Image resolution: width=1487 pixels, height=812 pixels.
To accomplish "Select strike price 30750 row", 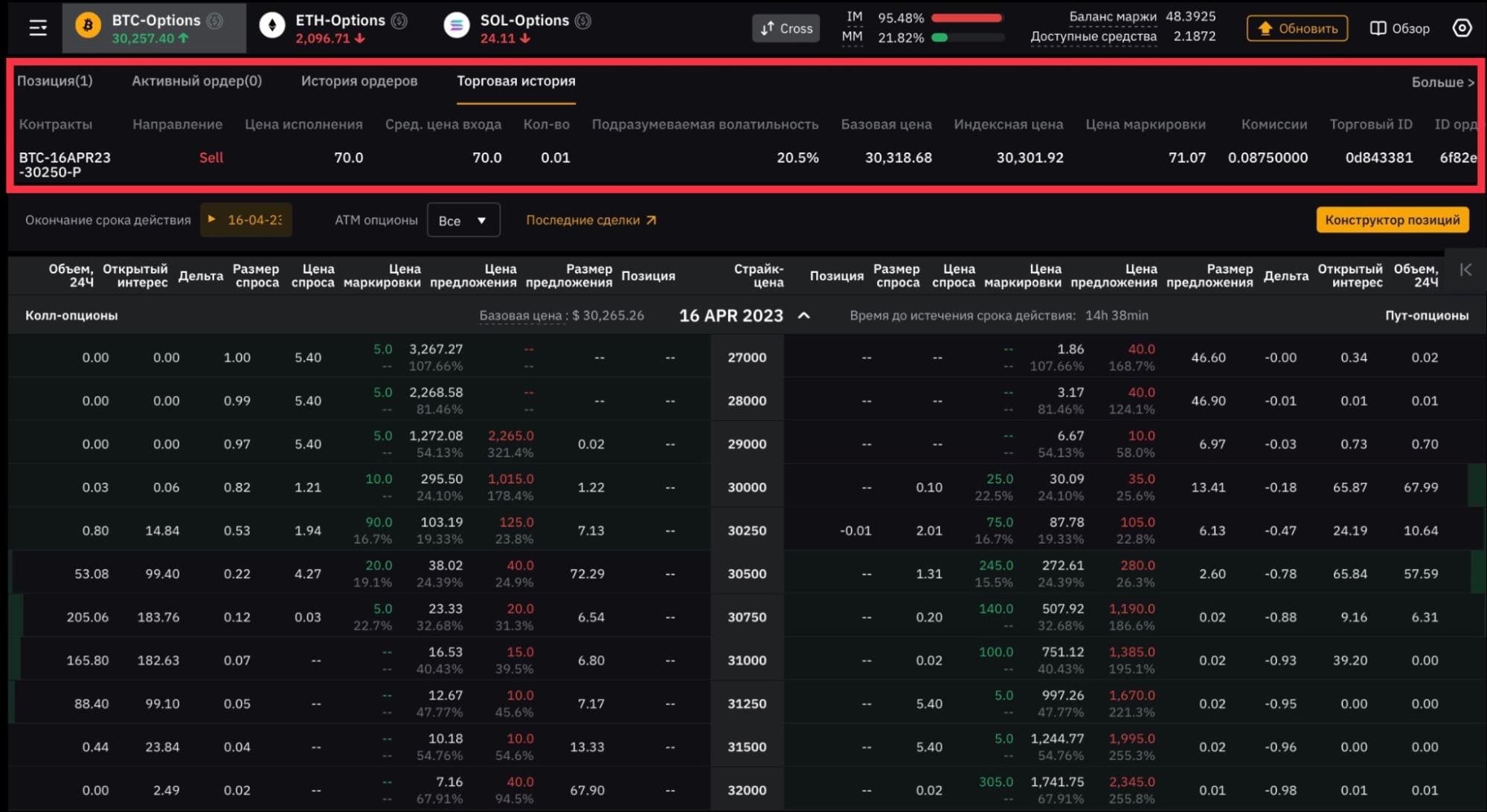I will coord(747,617).
